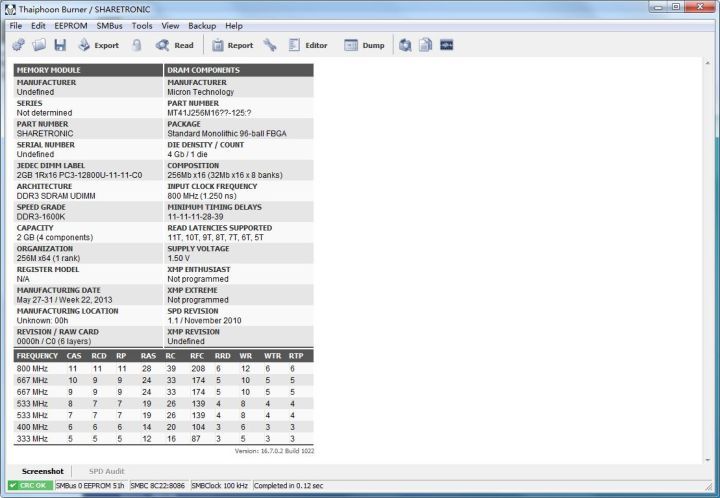
Task: Click '333 MHz' in the frequency table
Action: pyautogui.click(x=32, y=439)
